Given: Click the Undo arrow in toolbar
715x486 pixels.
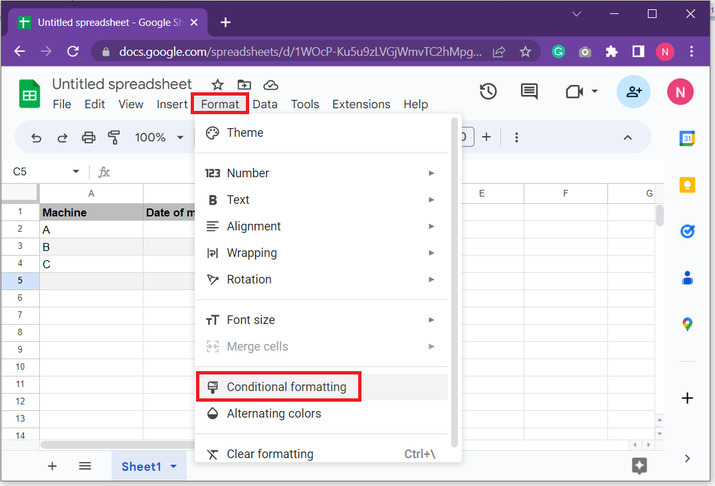Looking at the screenshot, I should (36, 138).
